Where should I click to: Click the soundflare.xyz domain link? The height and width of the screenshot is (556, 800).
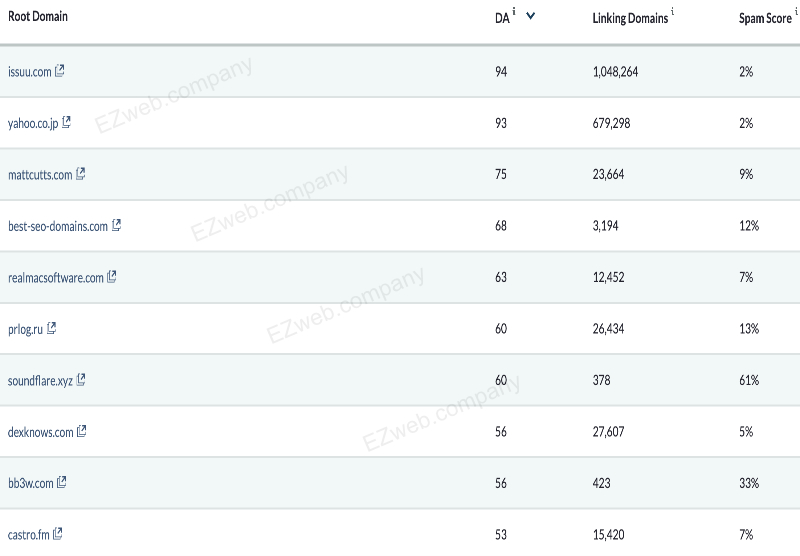tap(40, 381)
